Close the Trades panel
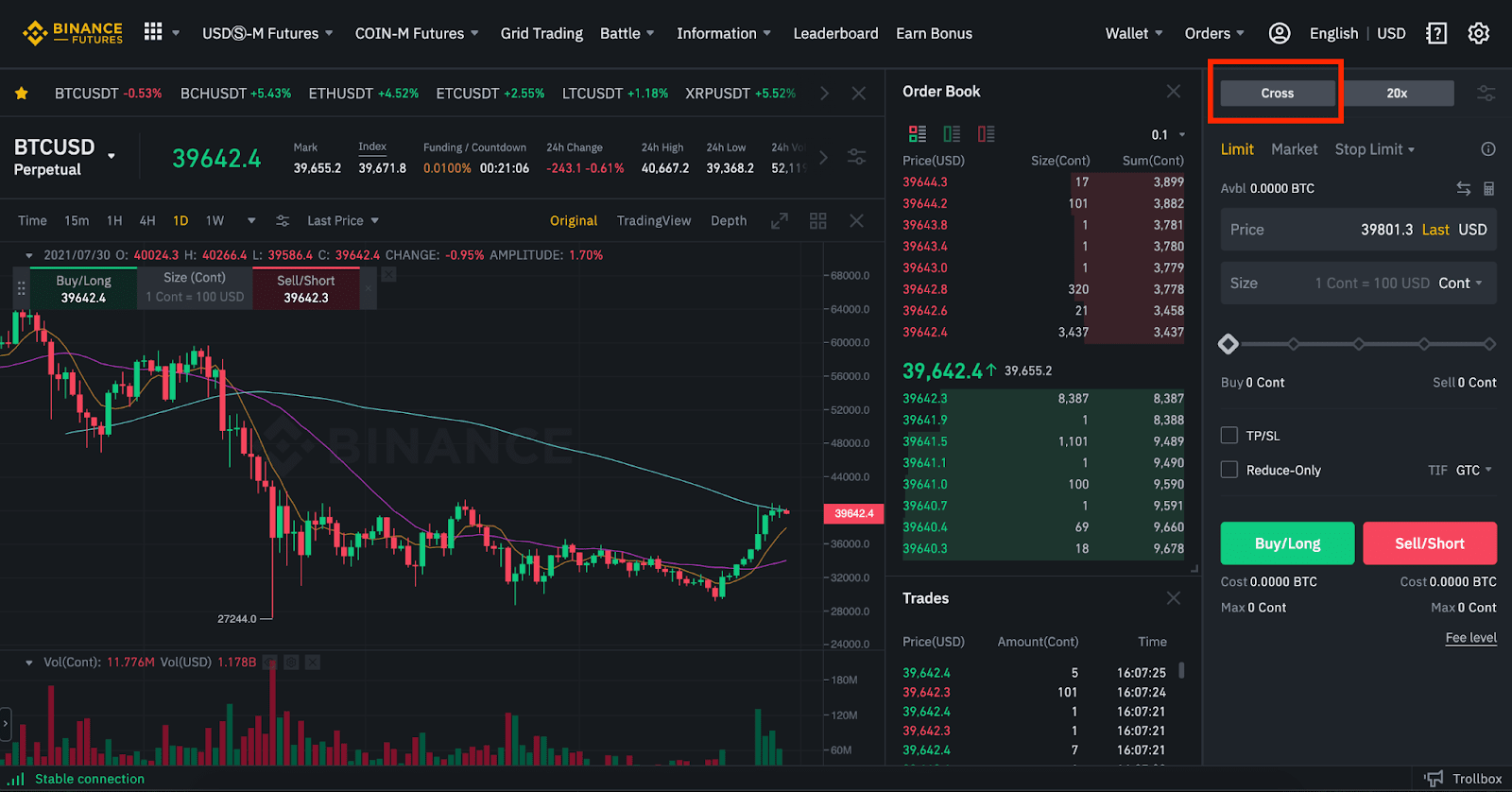The height and width of the screenshot is (792, 1512). [x=1174, y=597]
